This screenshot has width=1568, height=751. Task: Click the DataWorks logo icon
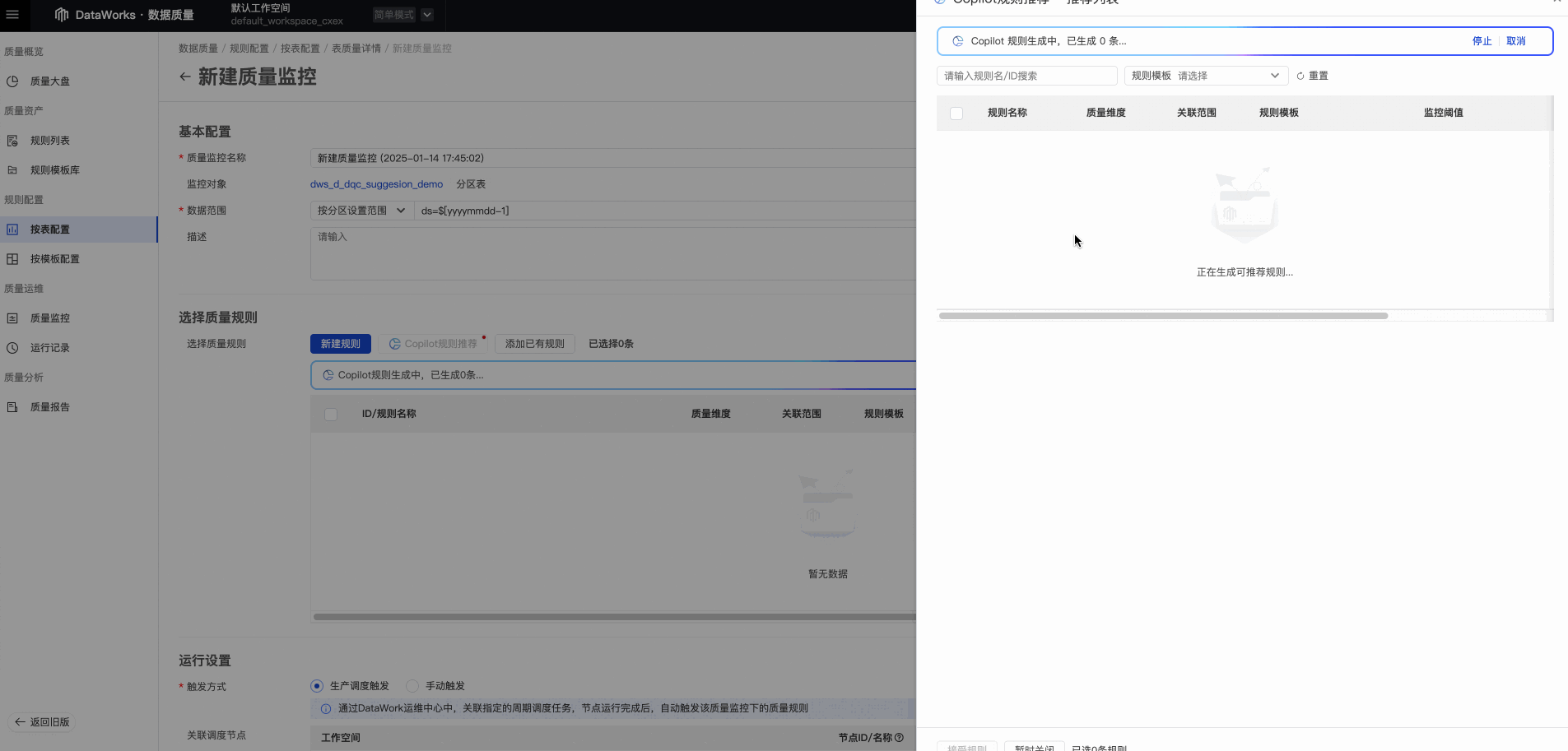click(x=62, y=15)
